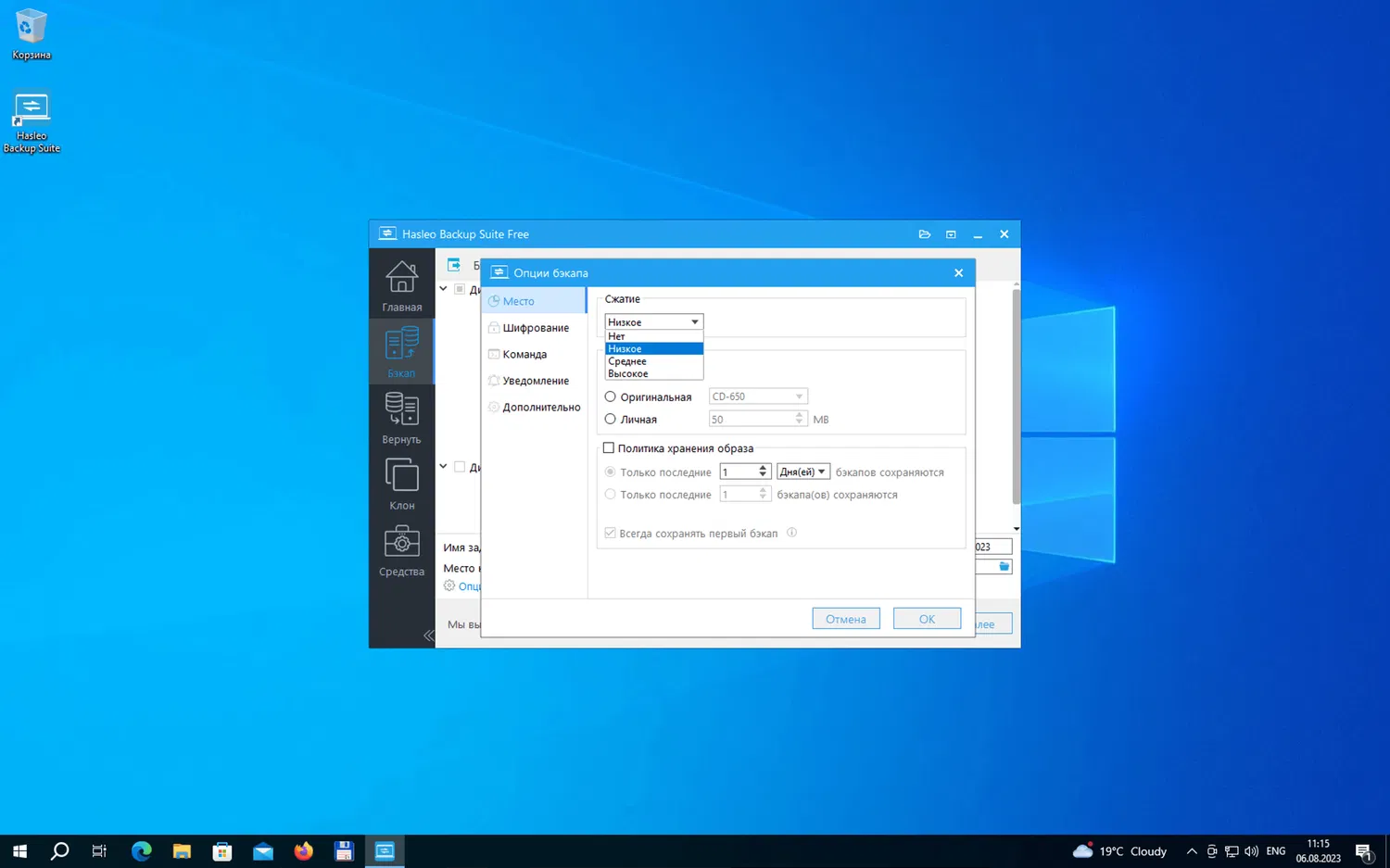The height and width of the screenshot is (868, 1390).
Task: Enable Политика хранения образа checkbox
Action: [x=609, y=448]
